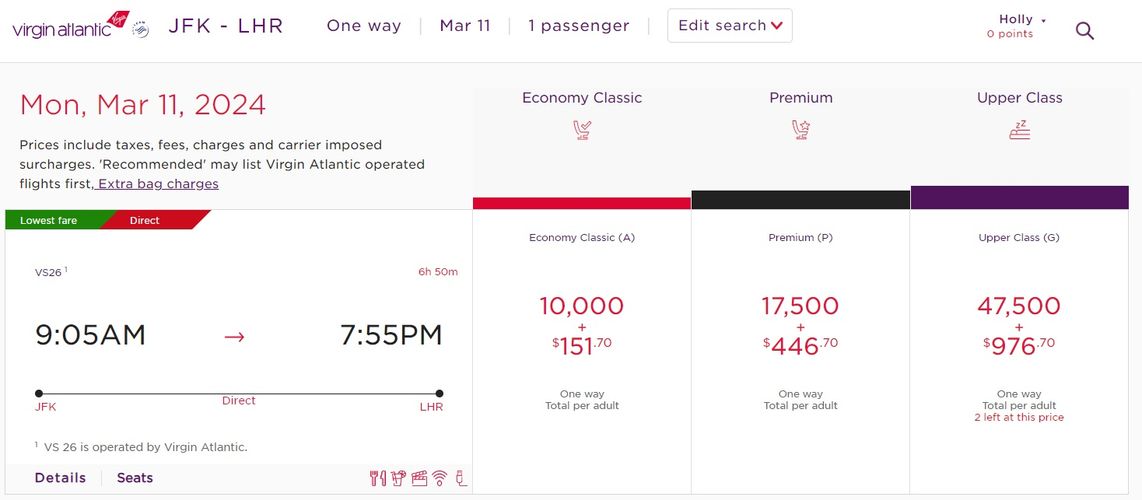Click the Wi-Fi amenity icon
Image resolution: width=1142 pixels, height=500 pixels.
(x=439, y=478)
